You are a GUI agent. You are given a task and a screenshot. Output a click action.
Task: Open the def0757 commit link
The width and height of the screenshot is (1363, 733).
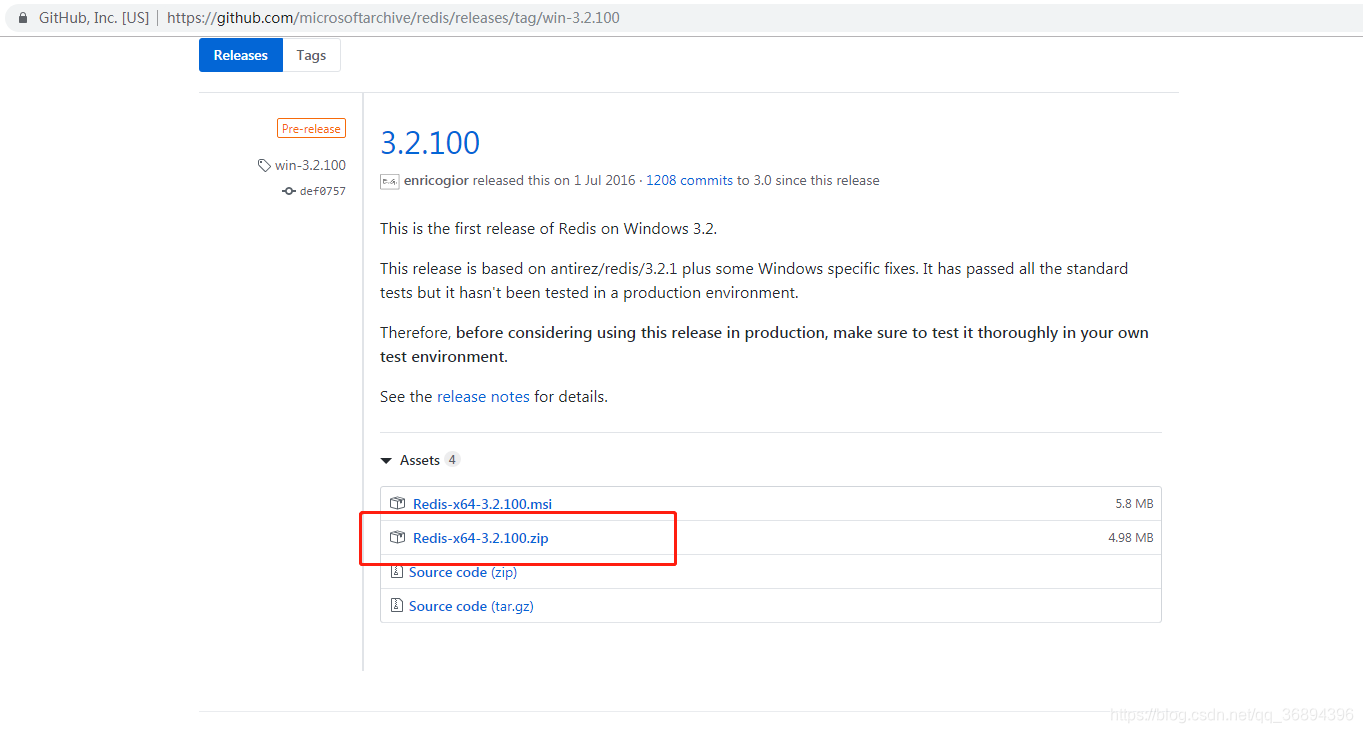click(322, 191)
